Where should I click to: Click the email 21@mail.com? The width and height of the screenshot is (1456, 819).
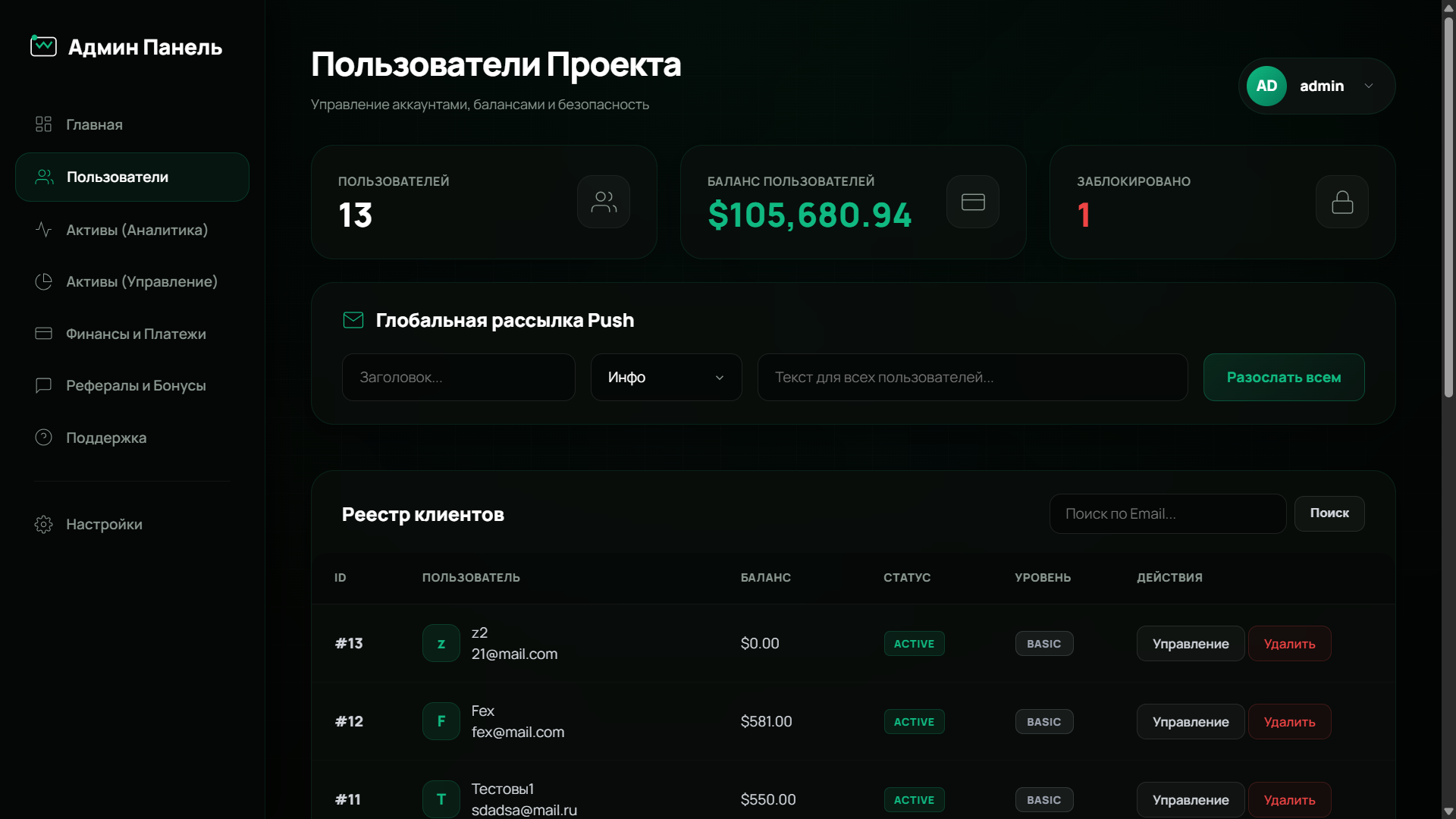pyautogui.click(x=514, y=654)
